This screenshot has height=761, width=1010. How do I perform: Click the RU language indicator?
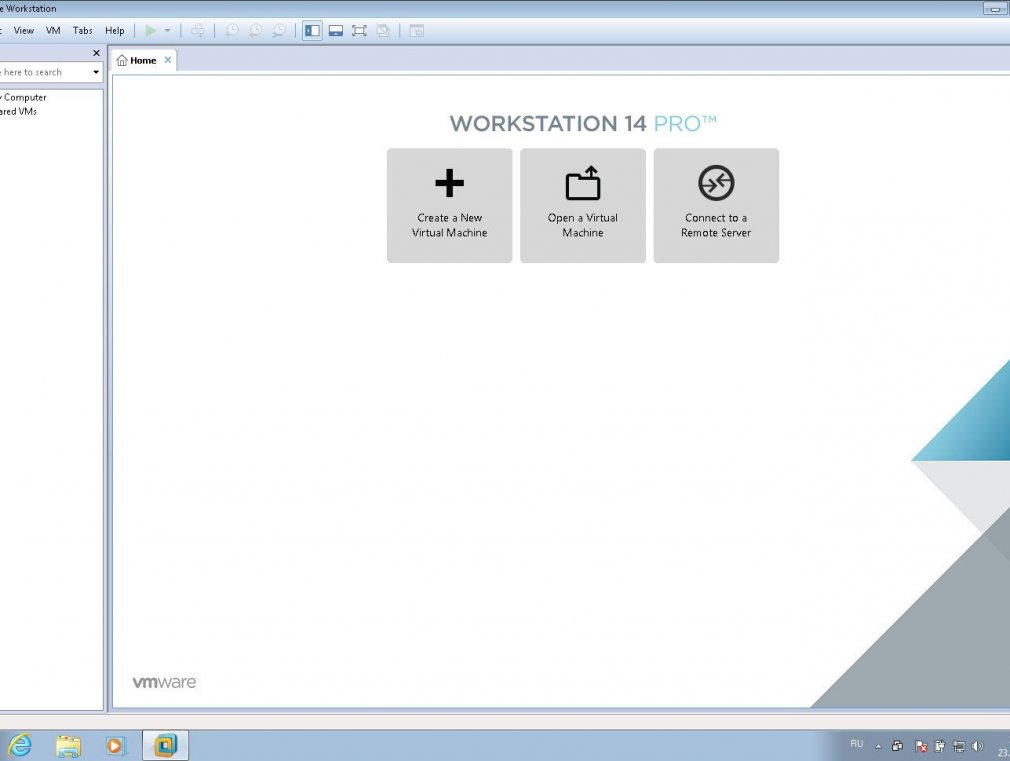tap(857, 744)
